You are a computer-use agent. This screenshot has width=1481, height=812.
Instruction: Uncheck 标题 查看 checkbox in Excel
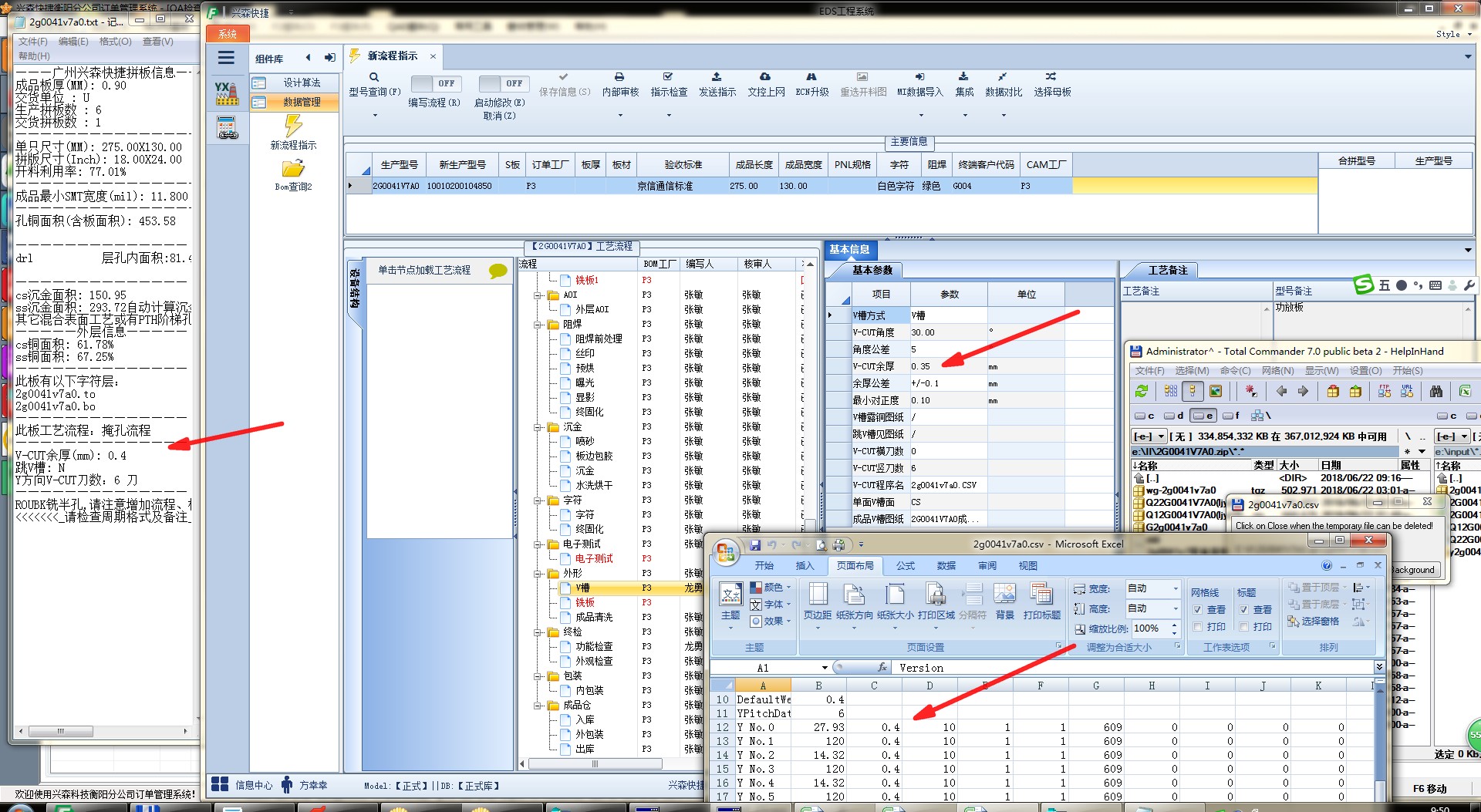coord(1243,610)
